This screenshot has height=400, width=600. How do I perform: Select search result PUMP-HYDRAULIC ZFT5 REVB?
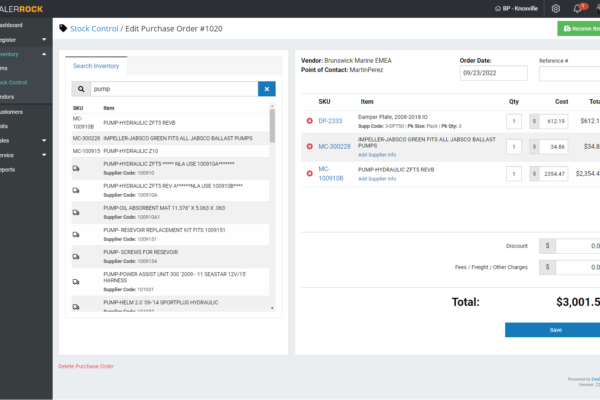point(170,122)
